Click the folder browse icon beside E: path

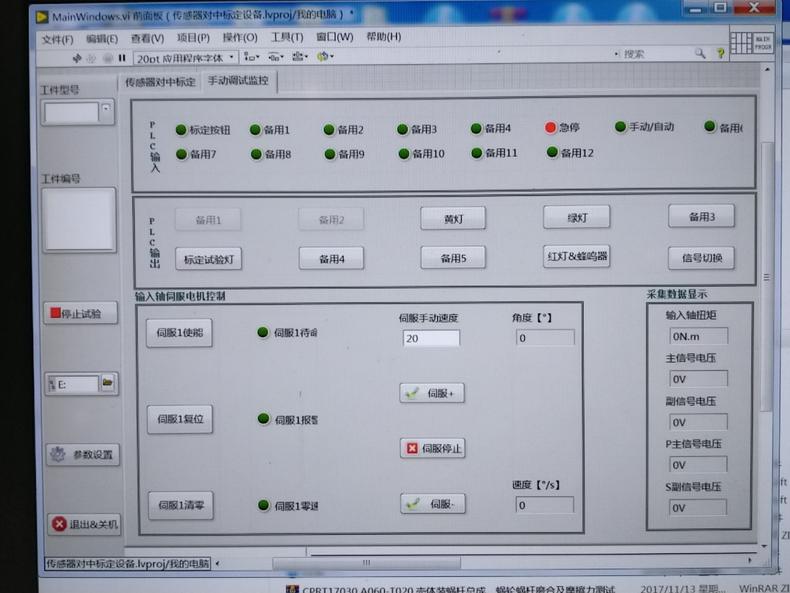pyautogui.click(x=107, y=383)
